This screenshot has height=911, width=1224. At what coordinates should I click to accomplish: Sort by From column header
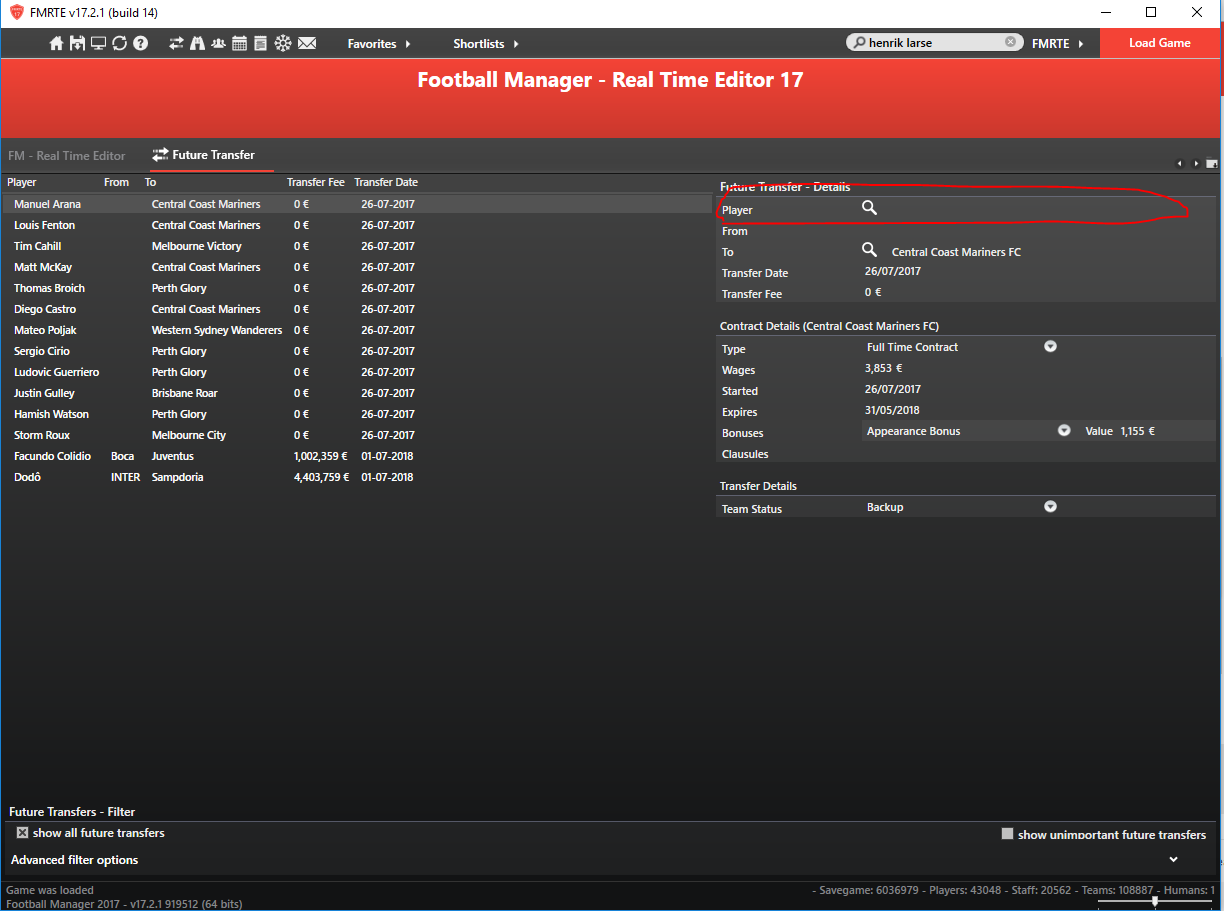coord(117,182)
